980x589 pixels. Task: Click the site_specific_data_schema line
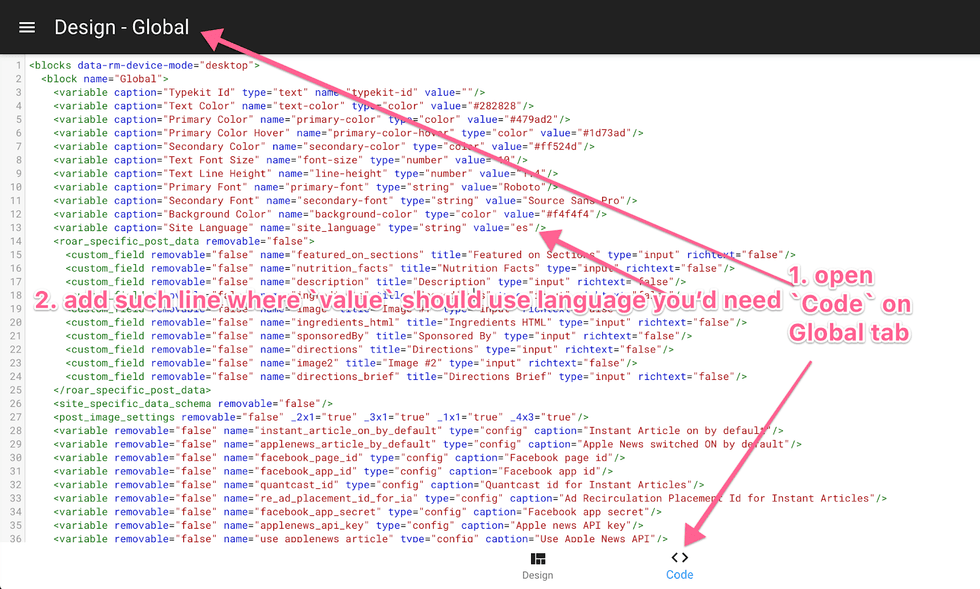pos(180,403)
